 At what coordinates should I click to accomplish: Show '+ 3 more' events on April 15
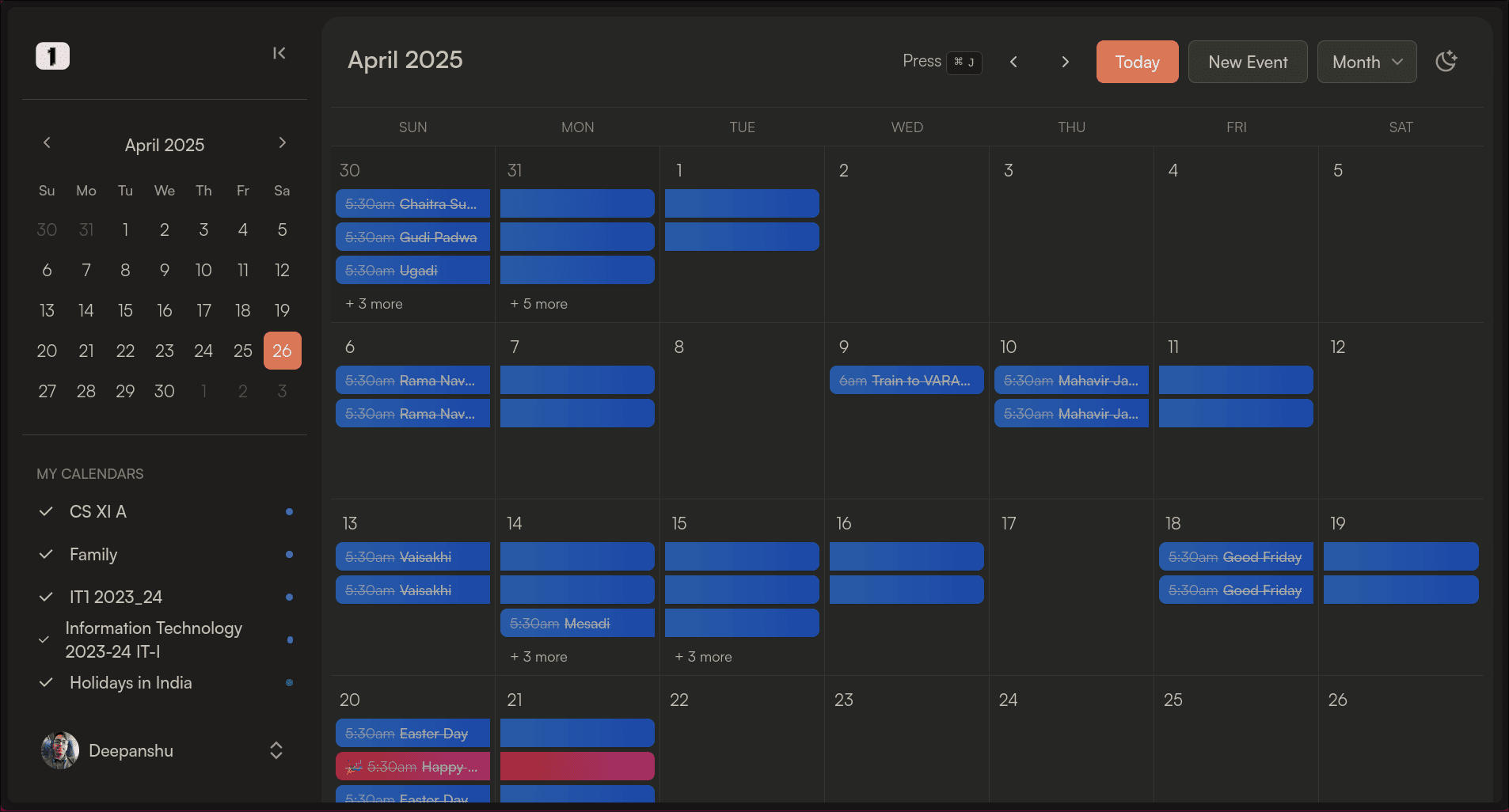point(703,657)
